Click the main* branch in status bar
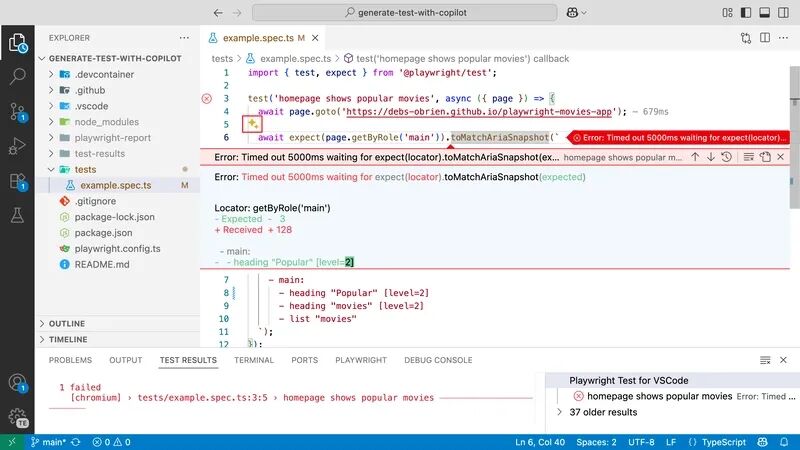 point(48,442)
